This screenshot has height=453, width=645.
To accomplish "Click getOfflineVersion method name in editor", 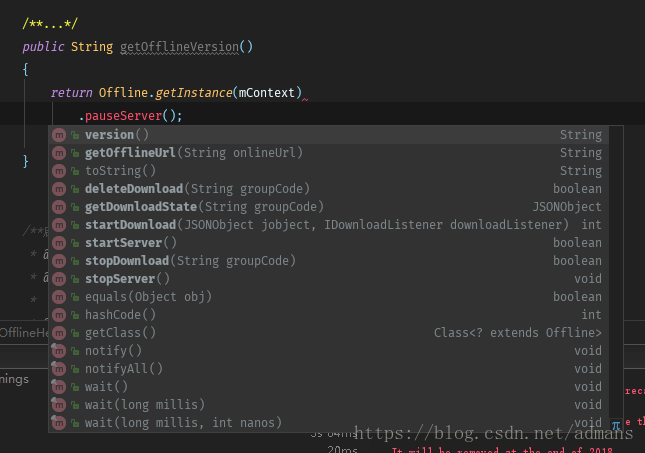I will (179, 47).
